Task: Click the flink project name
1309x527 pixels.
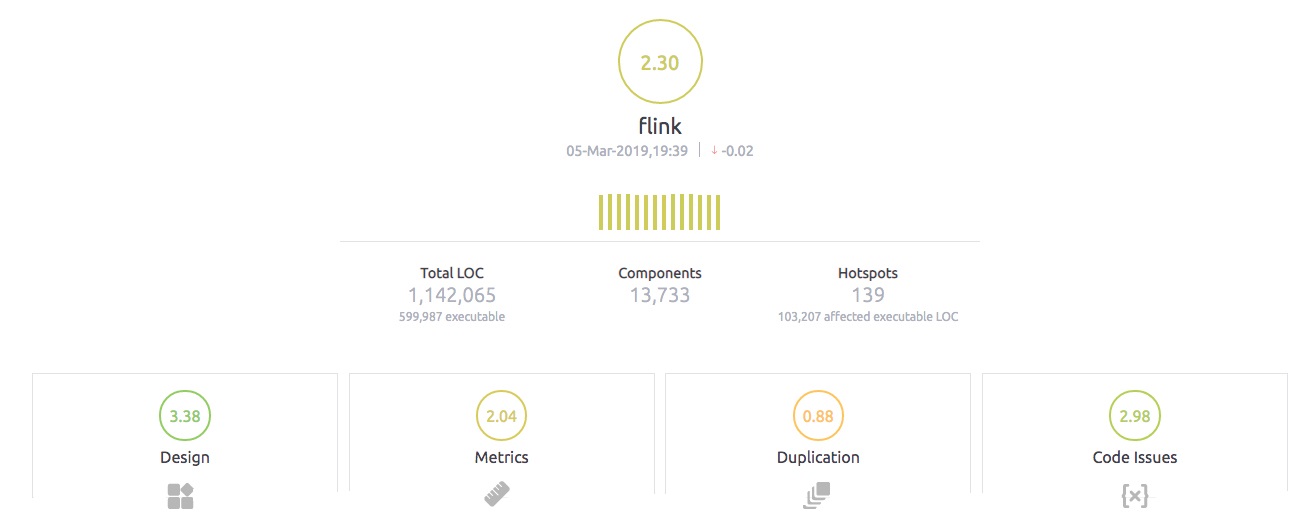Action: click(x=660, y=126)
